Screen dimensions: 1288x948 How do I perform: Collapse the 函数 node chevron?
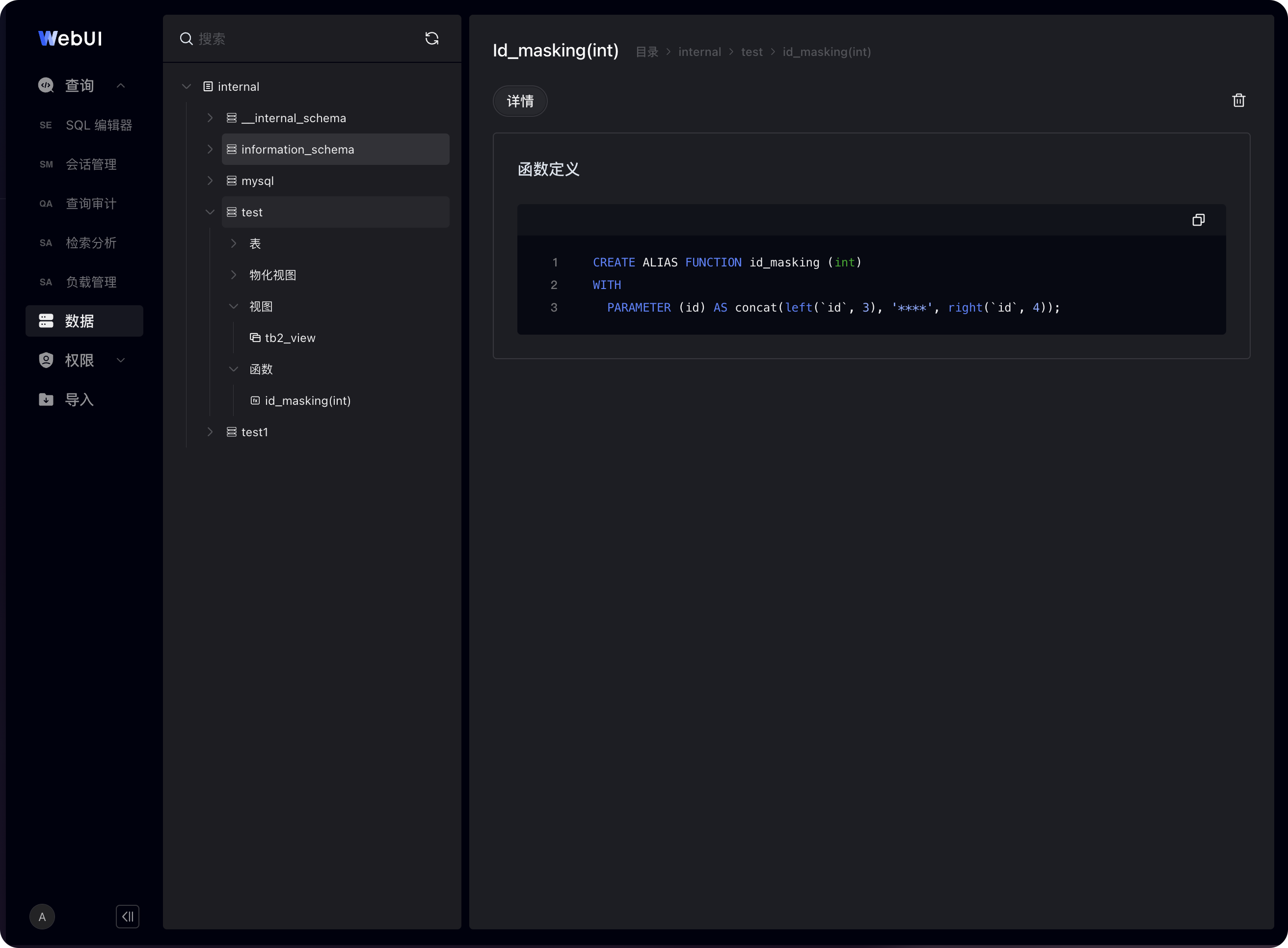click(234, 369)
